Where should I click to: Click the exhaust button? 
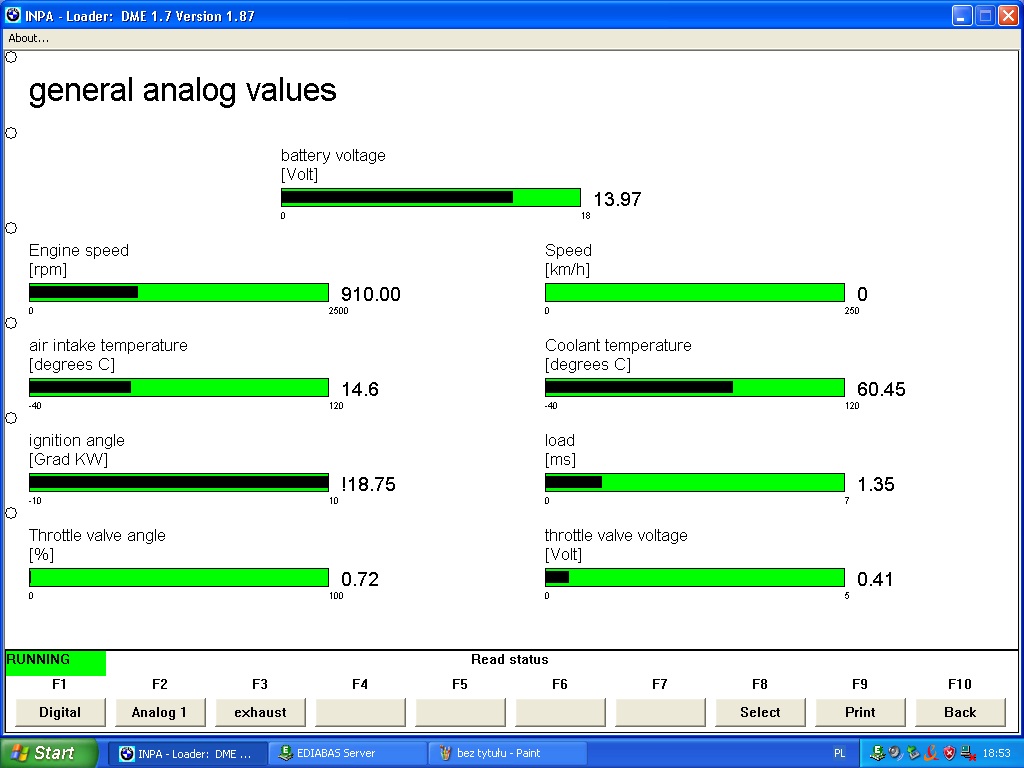(260, 712)
